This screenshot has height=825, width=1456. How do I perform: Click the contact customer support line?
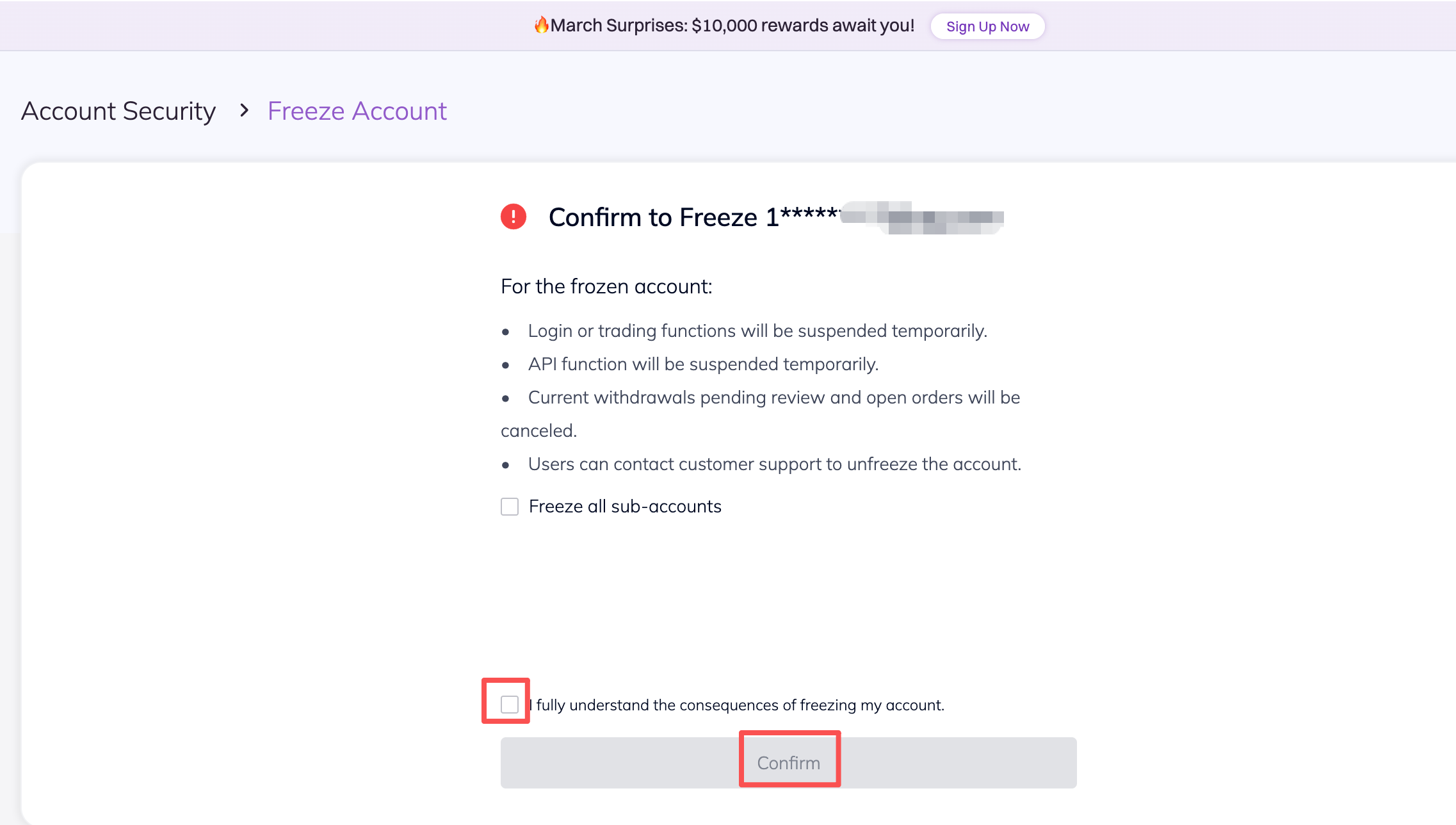click(774, 464)
